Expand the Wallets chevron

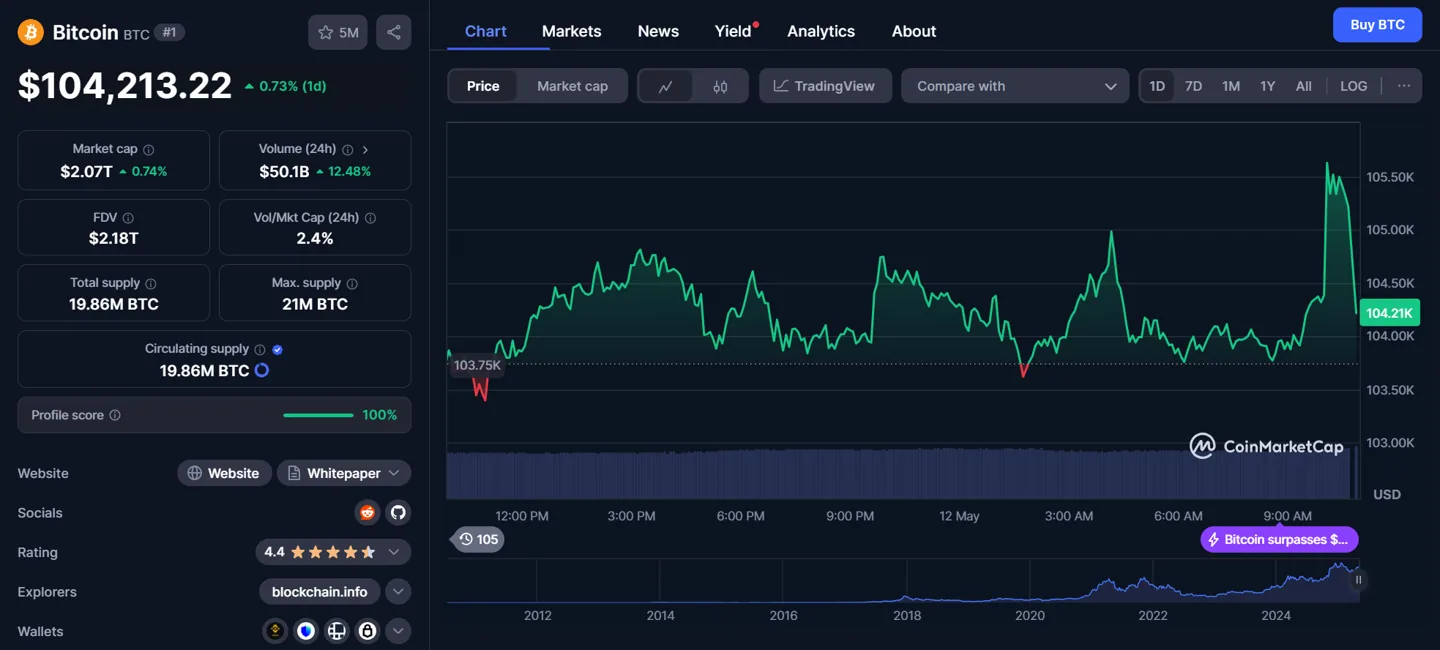[398, 631]
